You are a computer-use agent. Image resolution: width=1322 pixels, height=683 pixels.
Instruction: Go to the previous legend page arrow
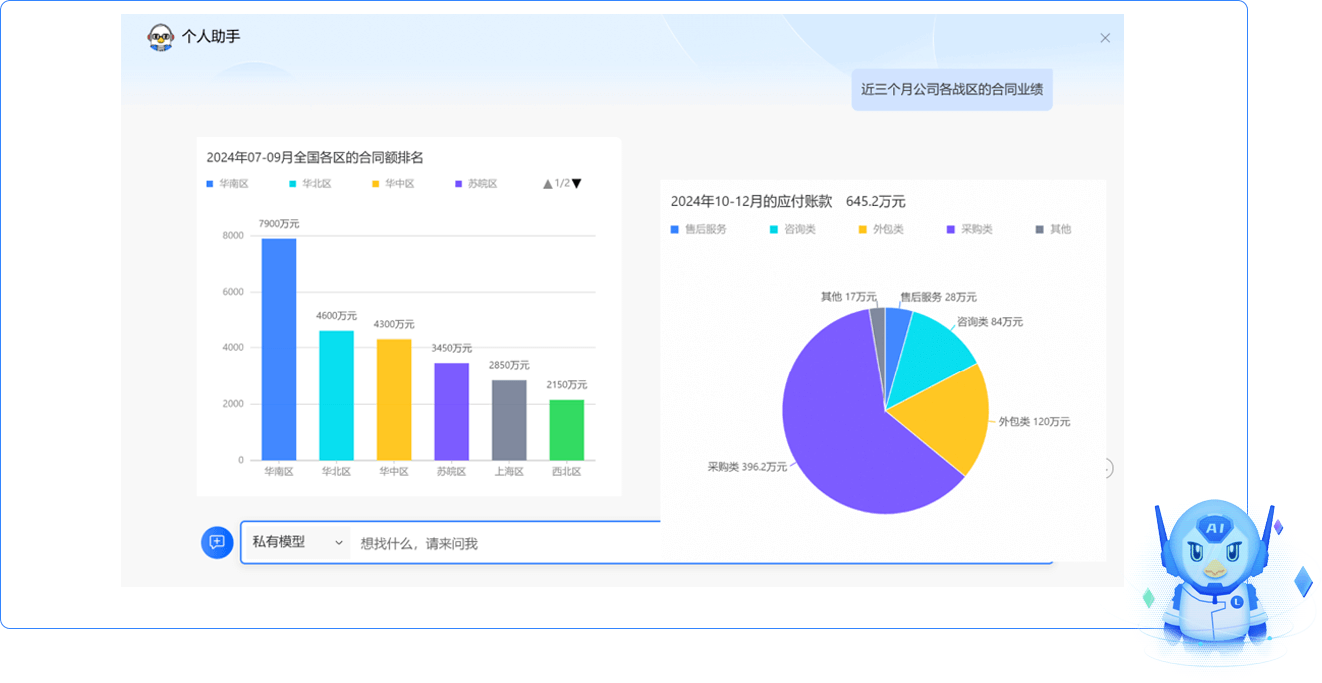click(547, 184)
